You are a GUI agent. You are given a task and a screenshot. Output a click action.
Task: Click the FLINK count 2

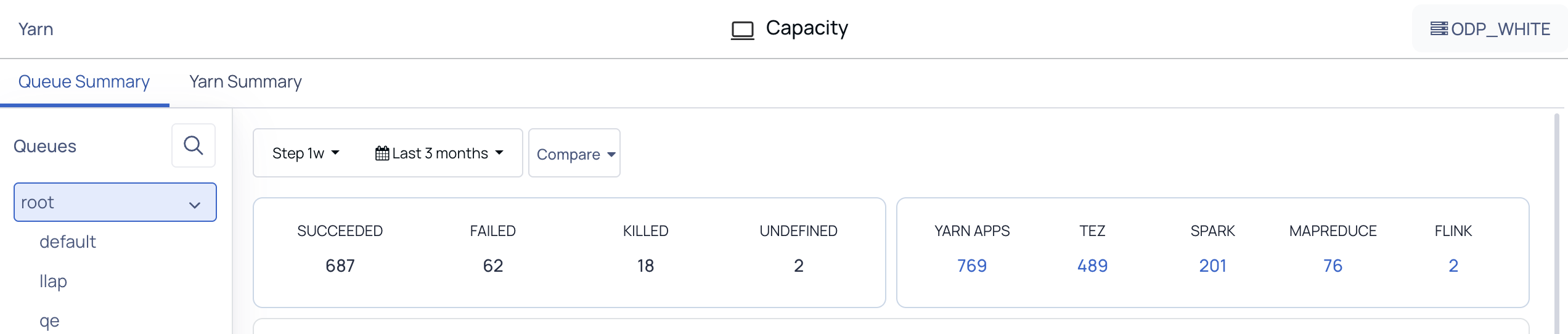[1453, 266]
